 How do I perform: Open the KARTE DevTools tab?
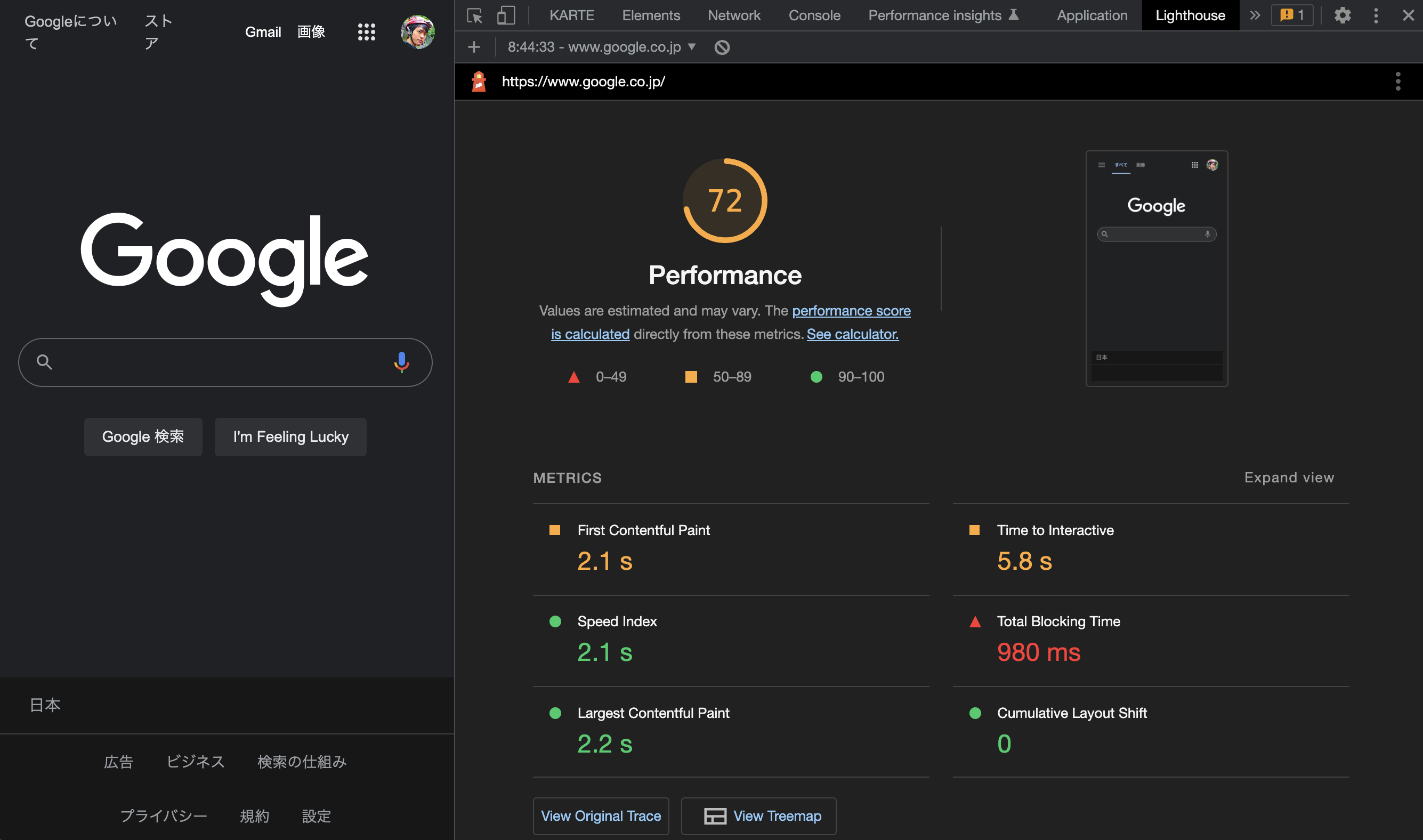[572, 15]
